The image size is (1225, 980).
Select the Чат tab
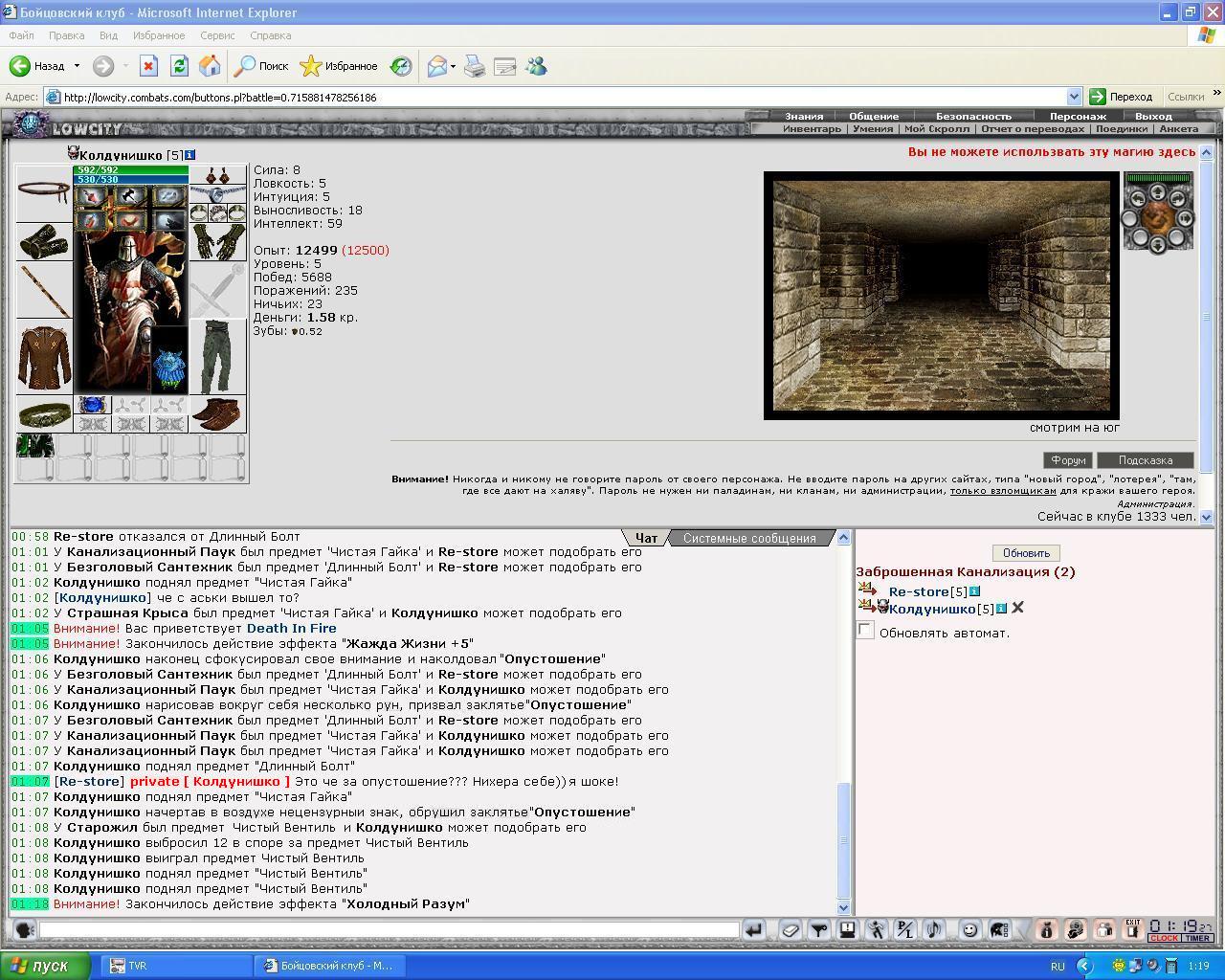[646, 538]
